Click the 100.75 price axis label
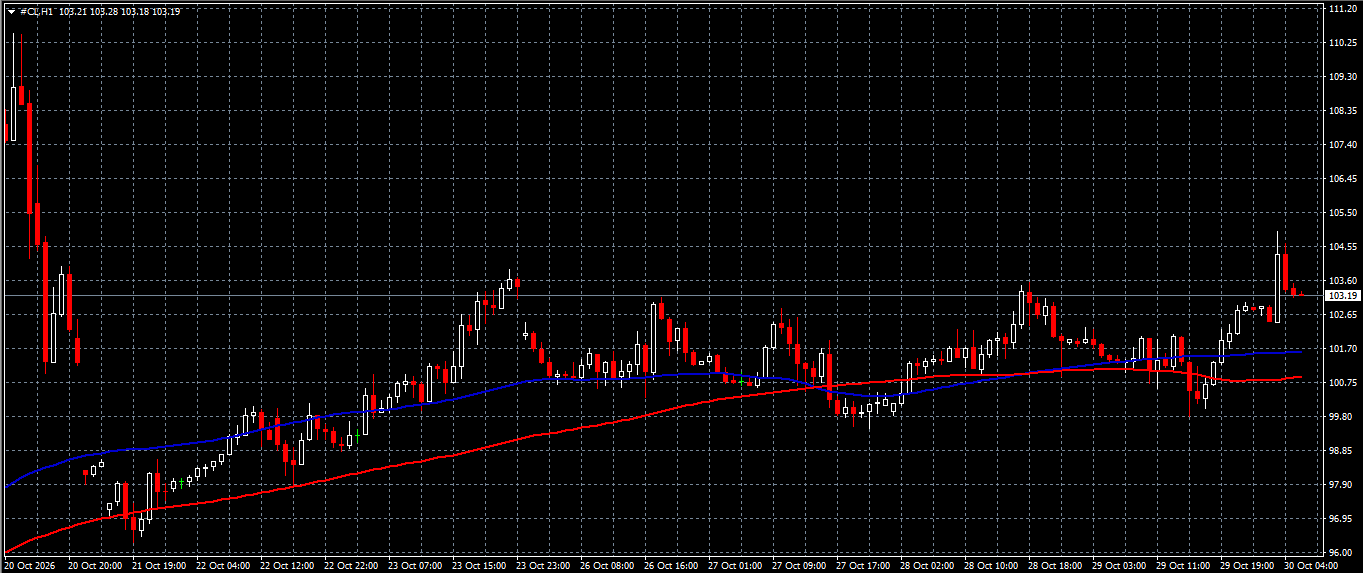This screenshot has height=573, width=1363. pos(1341,382)
